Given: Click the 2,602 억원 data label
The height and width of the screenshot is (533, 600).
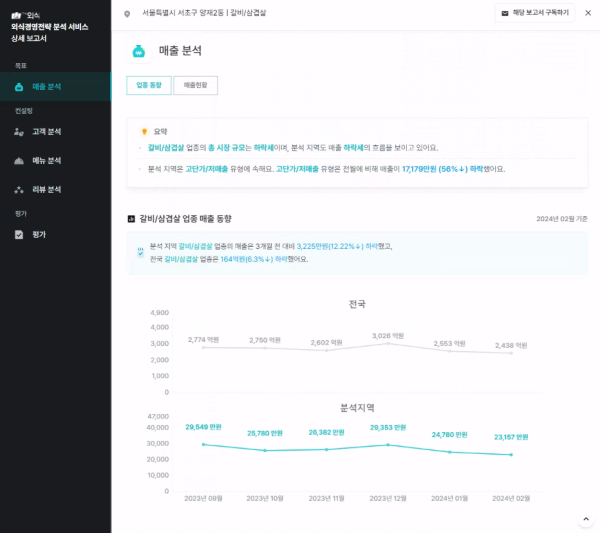Looking at the screenshot, I should click(326, 343).
